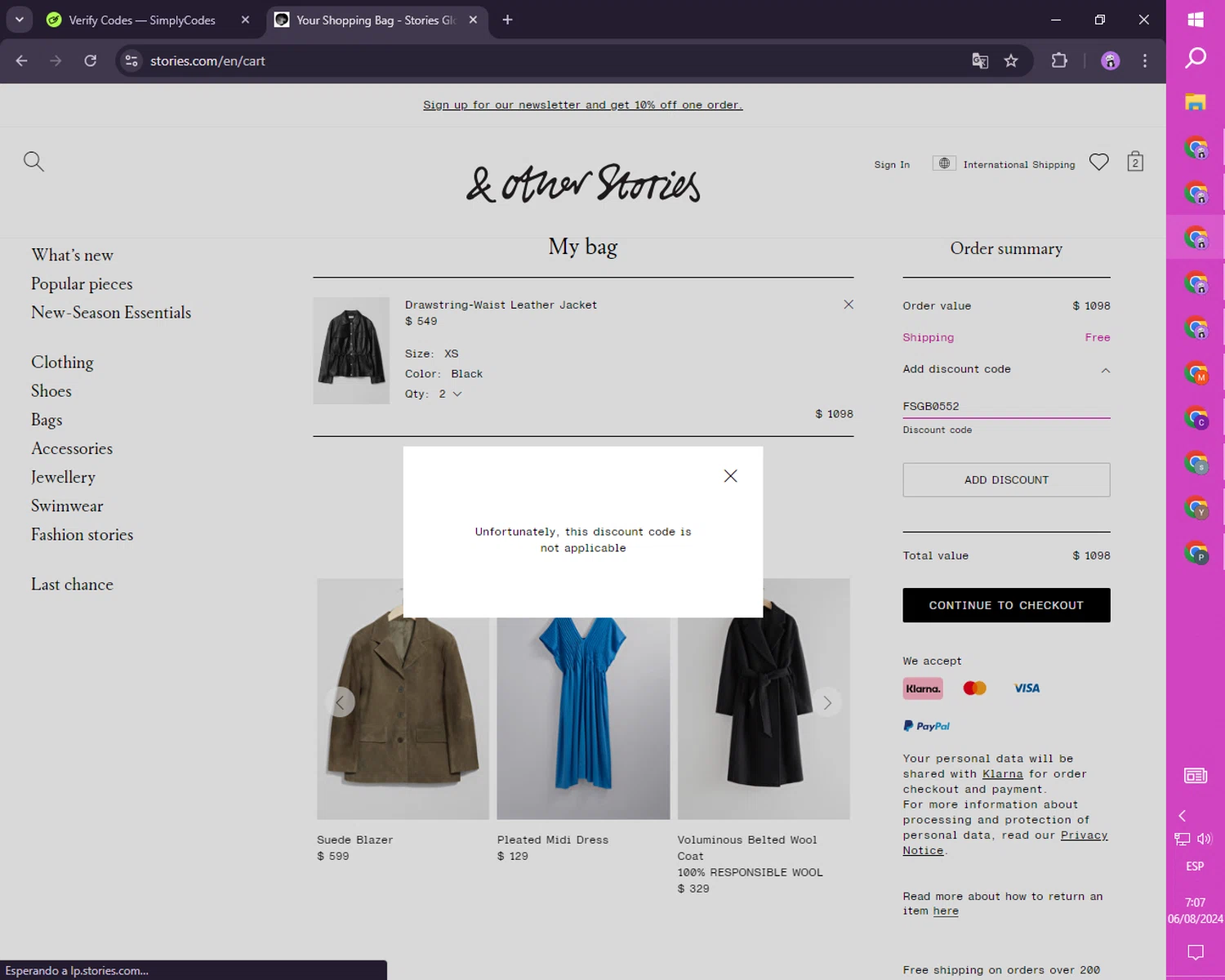Open the Jewellery category
1225x980 pixels.
63,477
